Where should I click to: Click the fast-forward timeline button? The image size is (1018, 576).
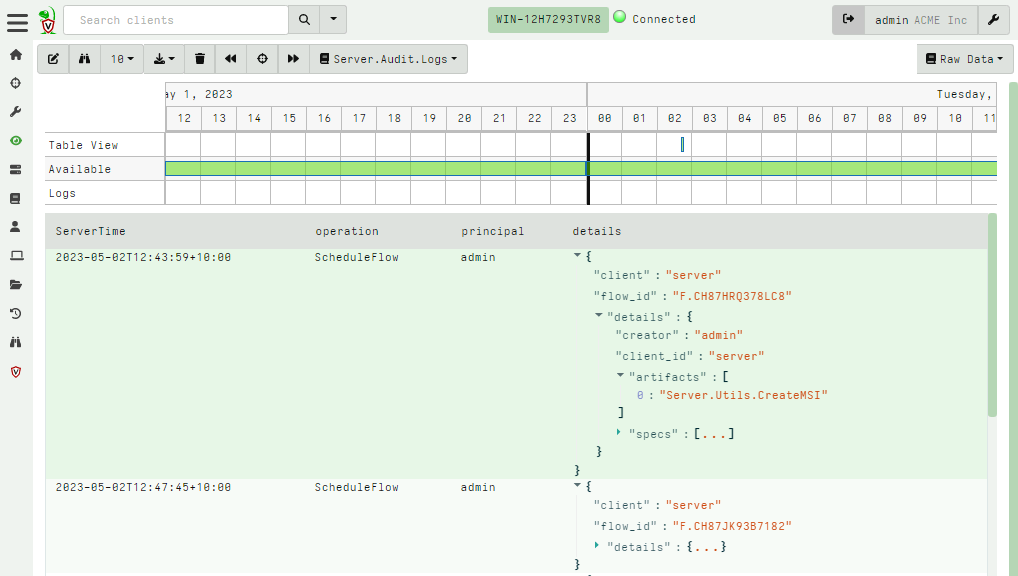tap(293, 59)
